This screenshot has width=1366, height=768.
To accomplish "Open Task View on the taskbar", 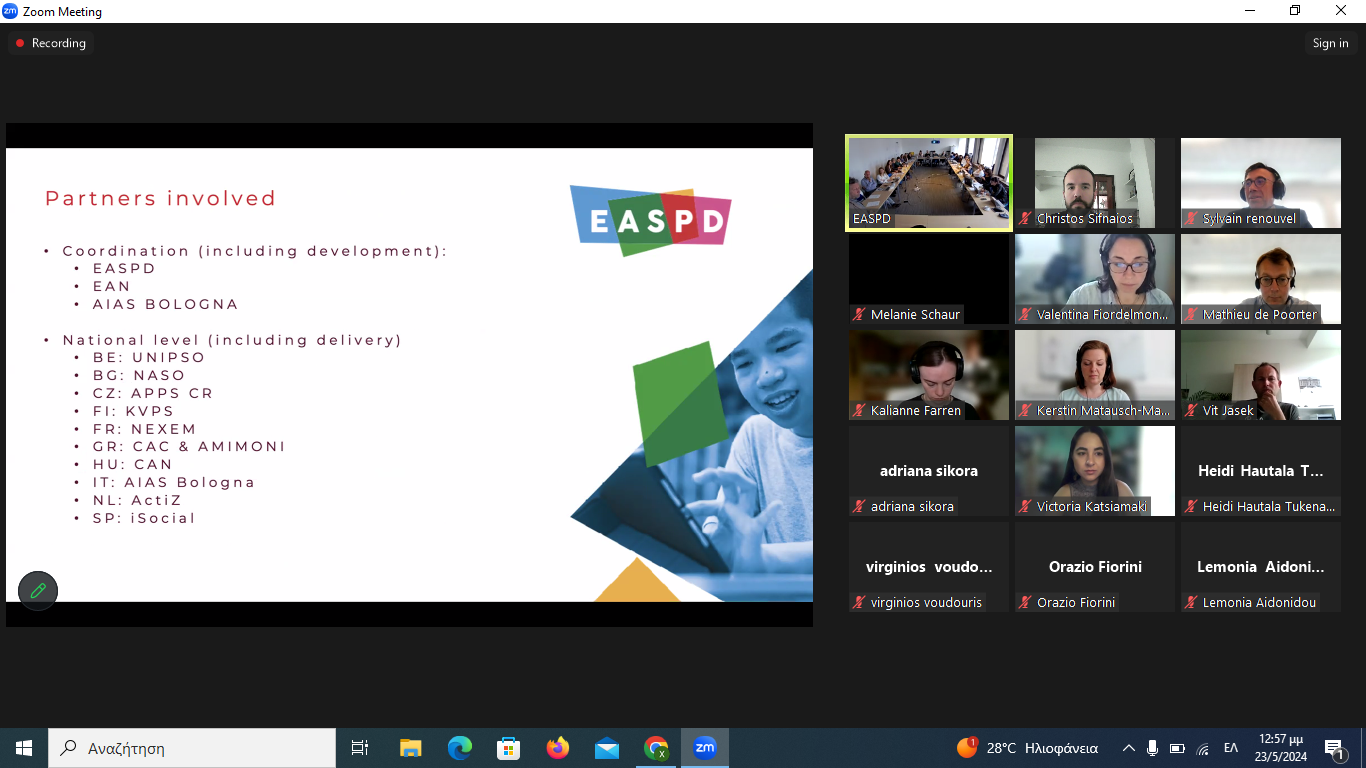I will point(360,748).
